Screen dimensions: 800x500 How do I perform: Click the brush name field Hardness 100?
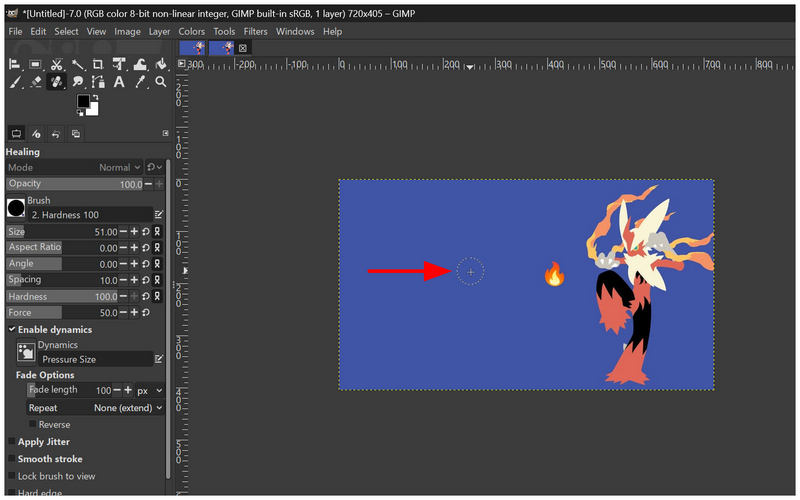pos(90,215)
